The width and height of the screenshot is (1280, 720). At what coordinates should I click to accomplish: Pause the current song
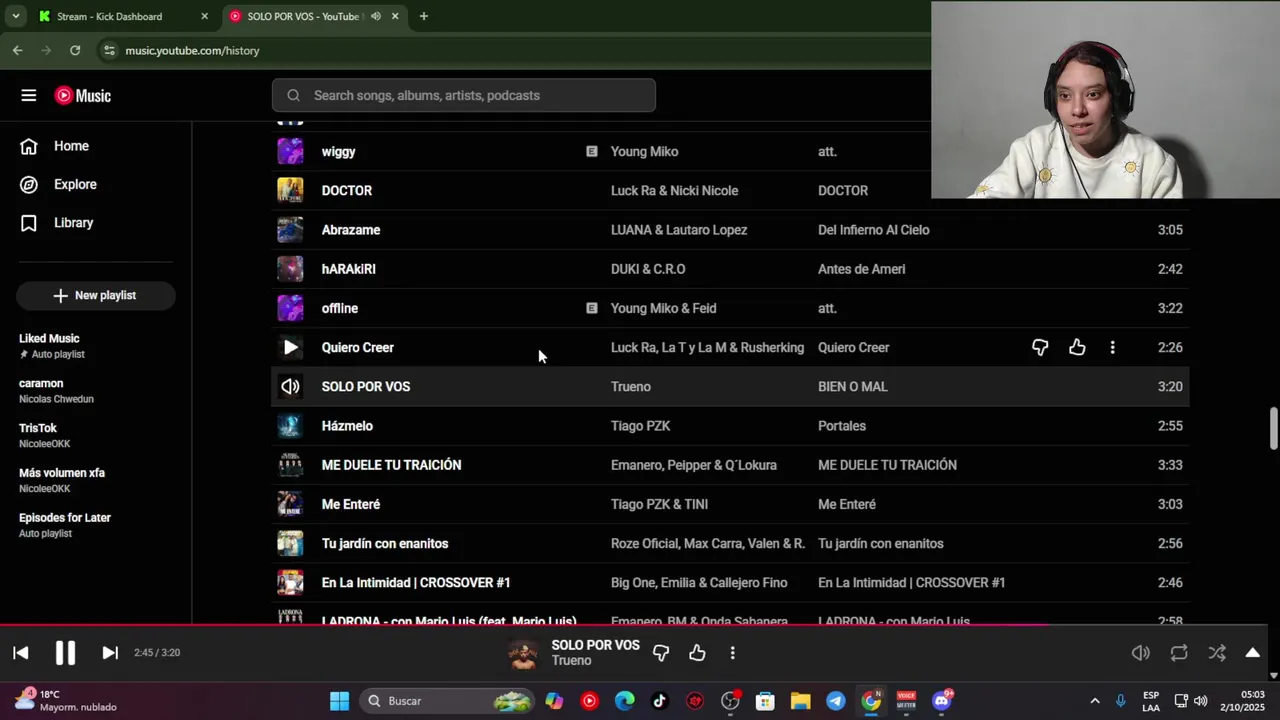pyautogui.click(x=65, y=652)
